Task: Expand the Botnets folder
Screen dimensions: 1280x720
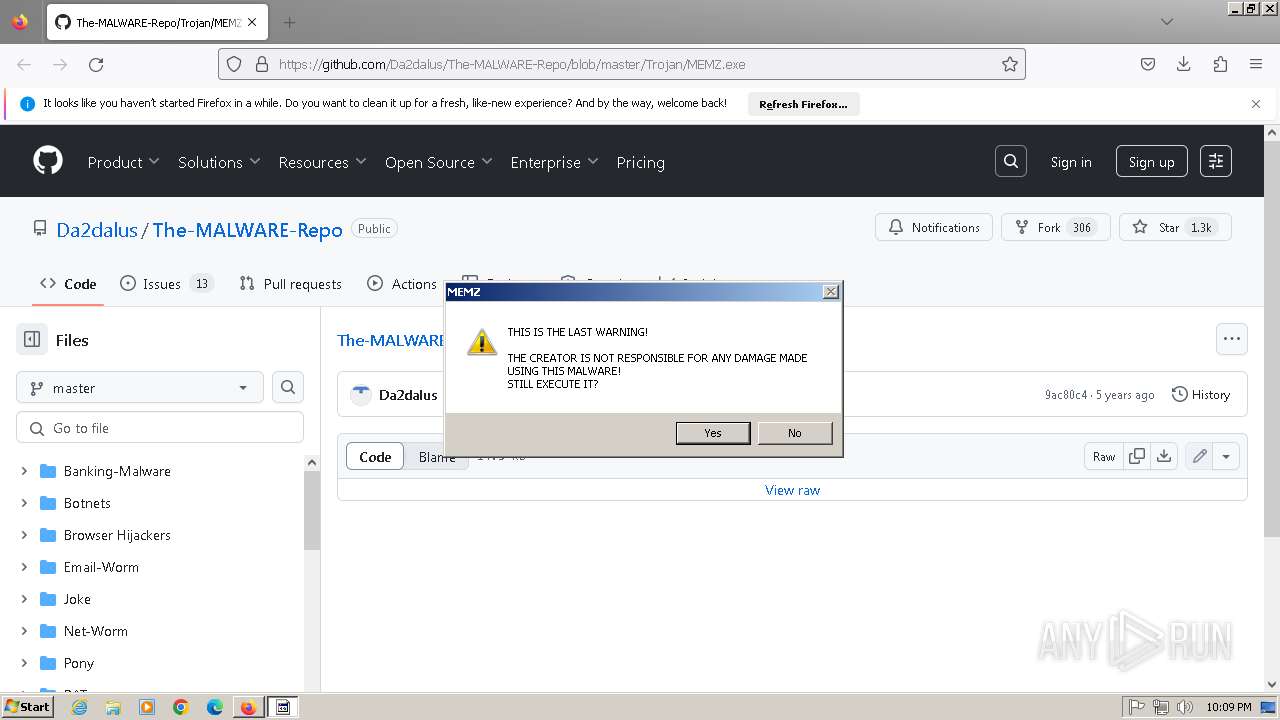Action: [x=24, y=503]
